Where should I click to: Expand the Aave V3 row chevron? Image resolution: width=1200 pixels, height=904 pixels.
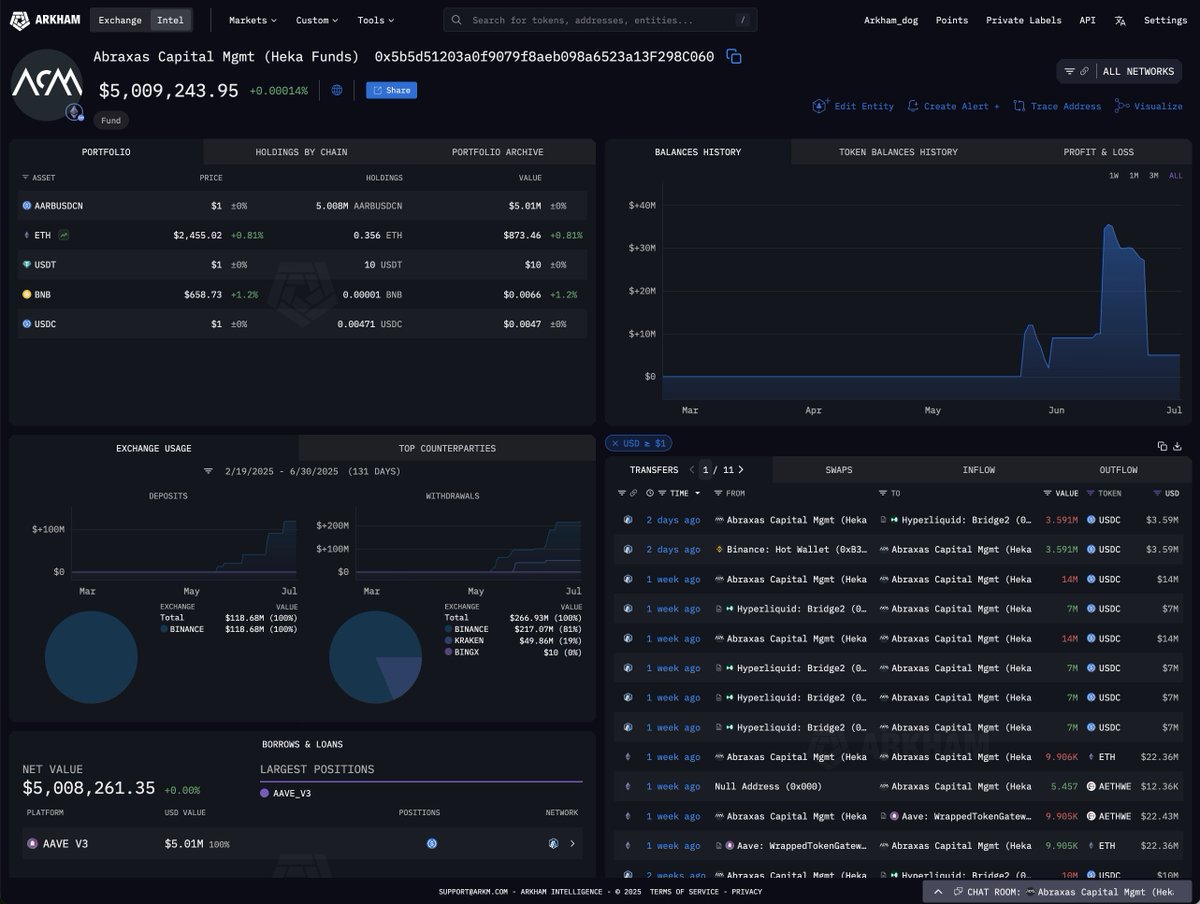tap(572, 844)
